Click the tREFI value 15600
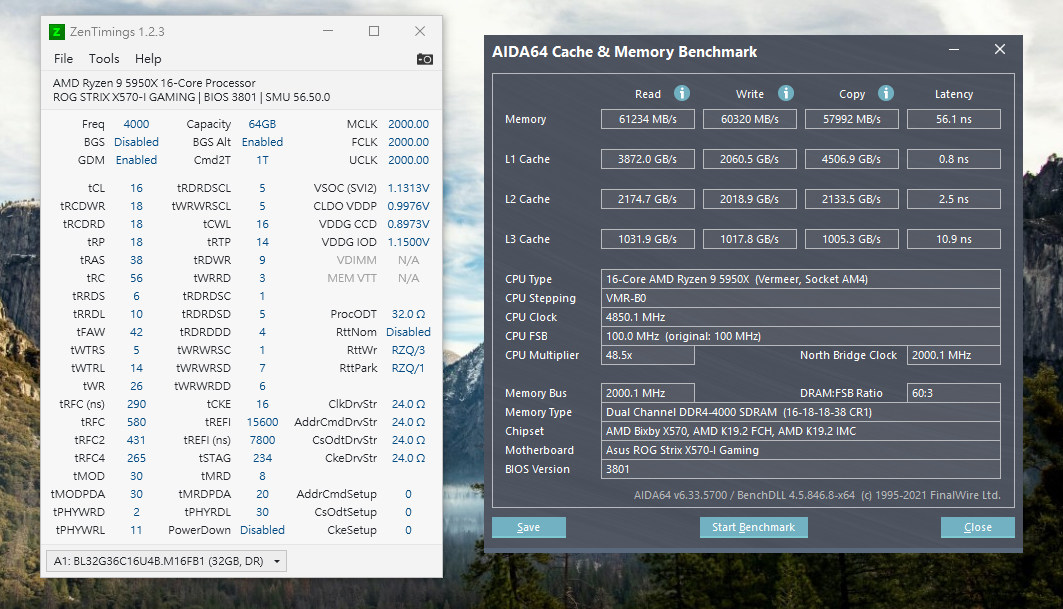Image resolution: width=1063 pixels, height=609 pixels. [262, 422]
